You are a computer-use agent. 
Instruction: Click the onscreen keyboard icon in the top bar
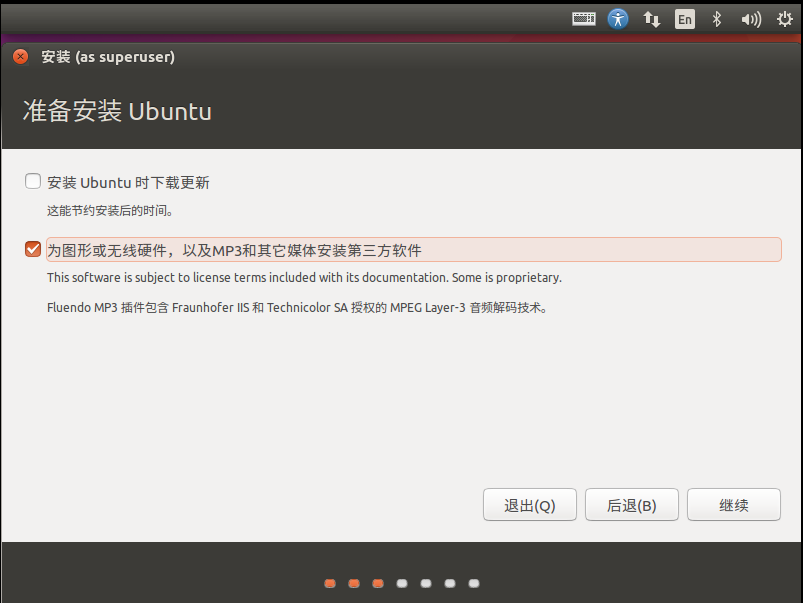[583, 18]
